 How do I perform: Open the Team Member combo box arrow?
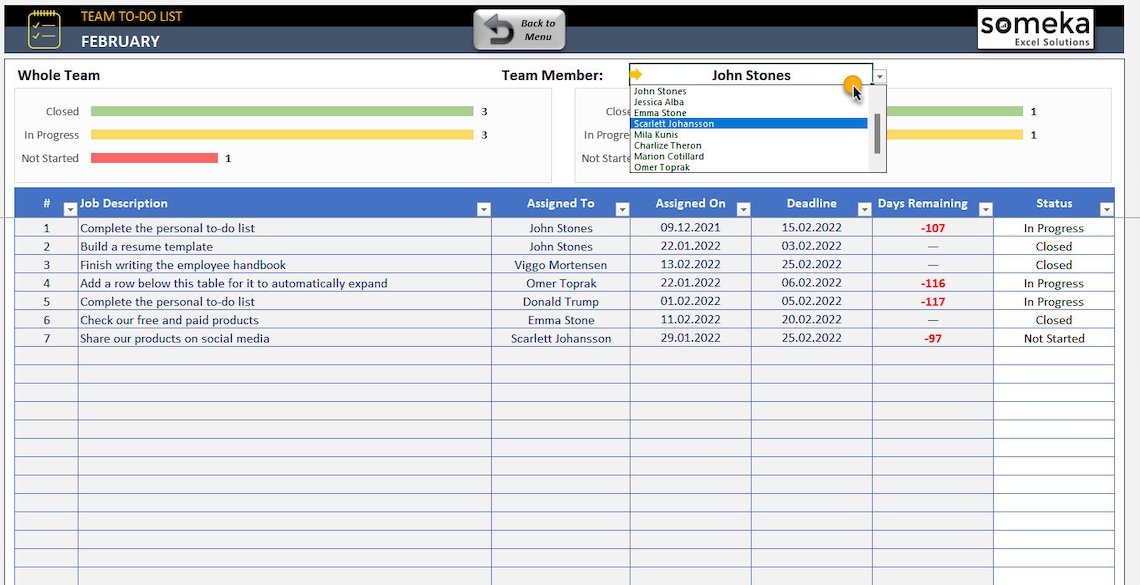pos(878,75)
